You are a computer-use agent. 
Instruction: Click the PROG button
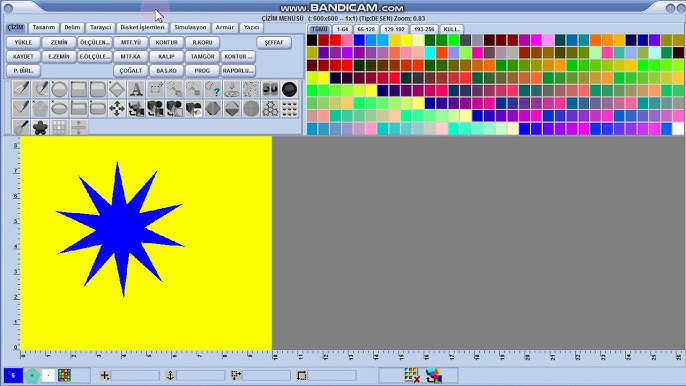[203, 70]
